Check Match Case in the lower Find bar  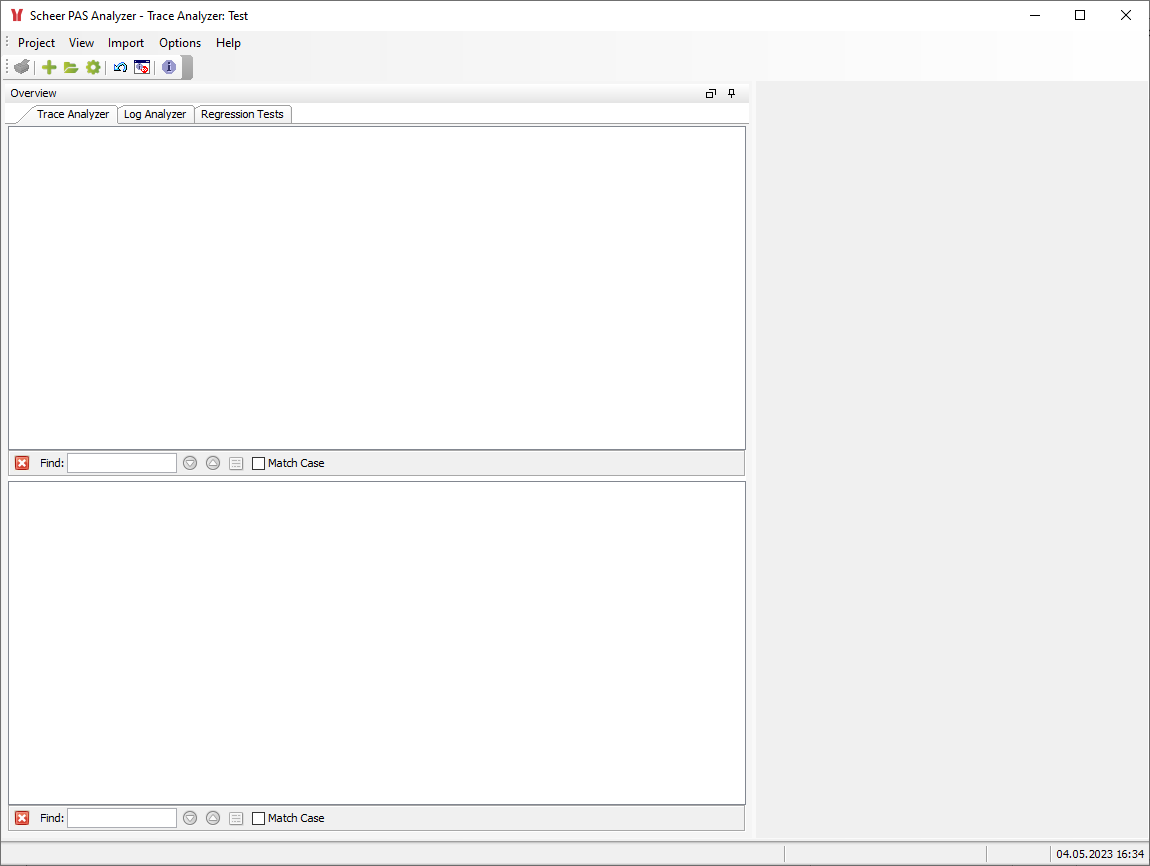[257, 817]
